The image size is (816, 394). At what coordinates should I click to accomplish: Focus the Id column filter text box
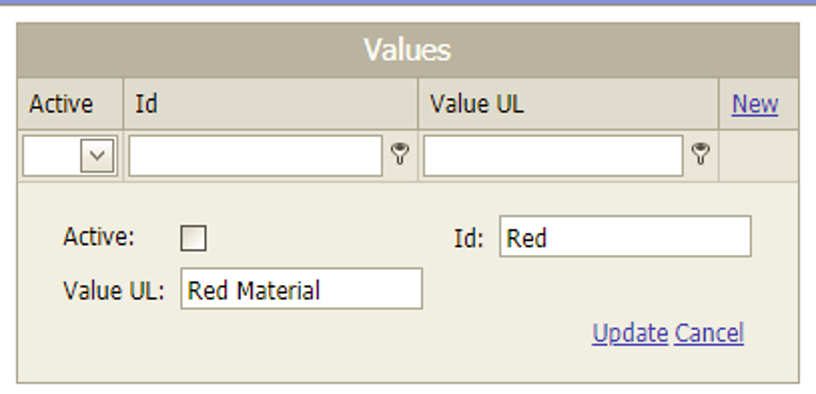point(256,156)
